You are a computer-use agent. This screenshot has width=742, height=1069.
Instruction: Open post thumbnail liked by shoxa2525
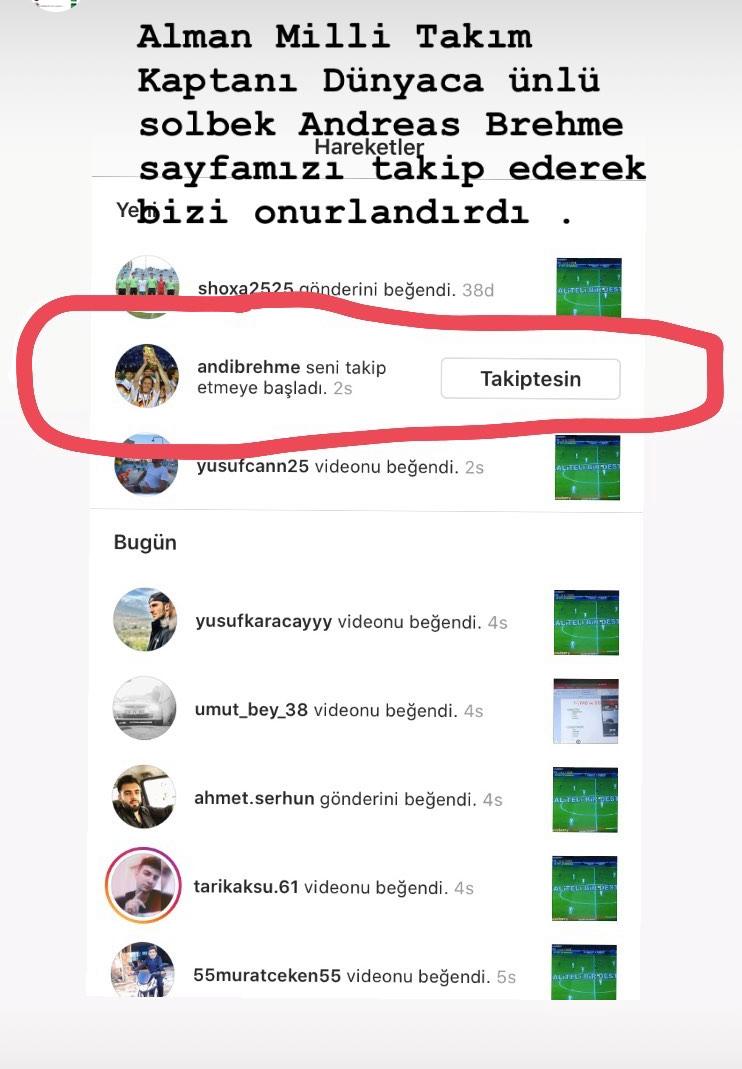tap(589, 287)
